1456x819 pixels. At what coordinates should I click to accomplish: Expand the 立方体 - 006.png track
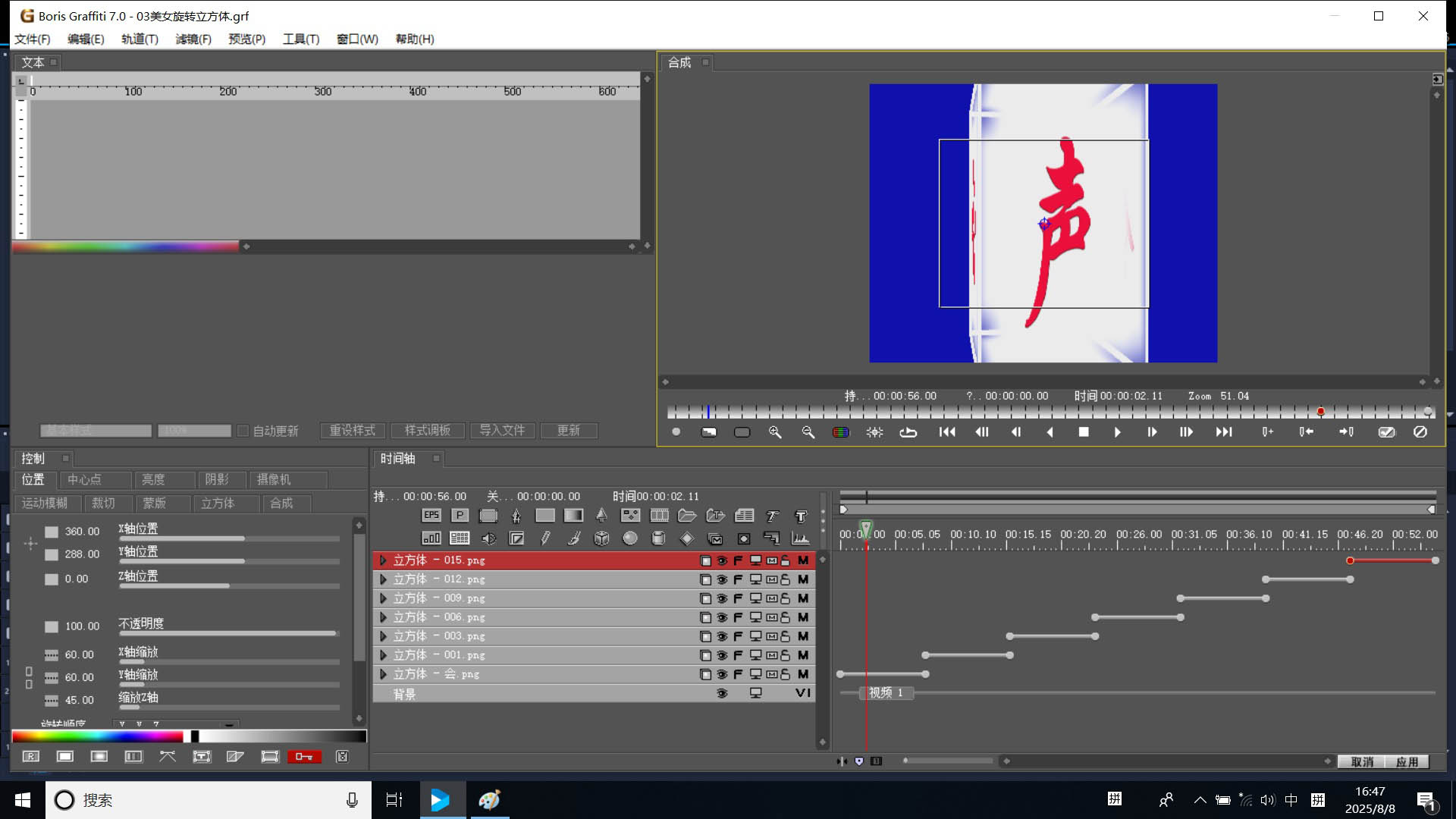(x=383, y=617)
